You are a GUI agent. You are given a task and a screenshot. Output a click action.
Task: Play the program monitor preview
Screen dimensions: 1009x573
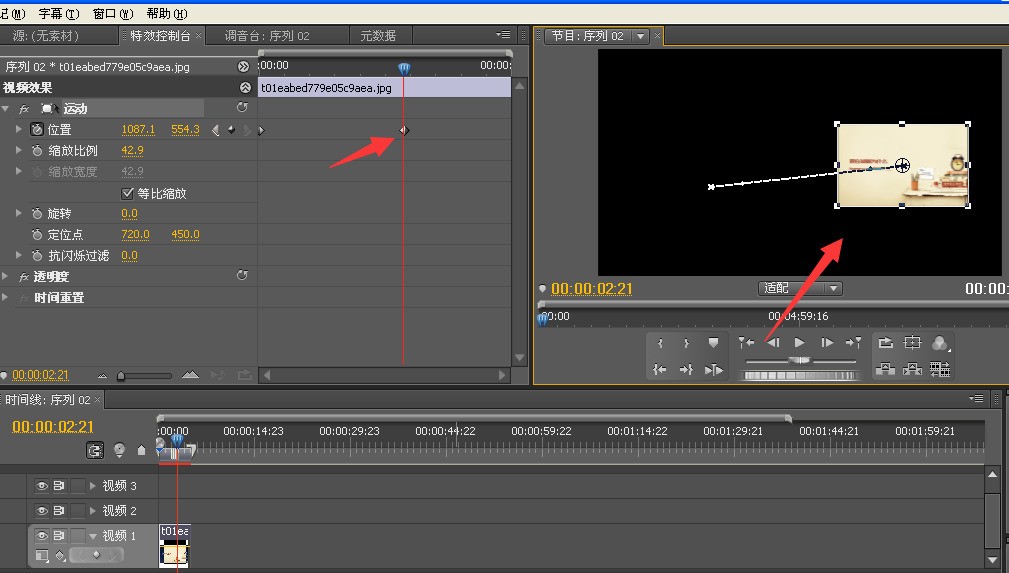coord(799,343)
